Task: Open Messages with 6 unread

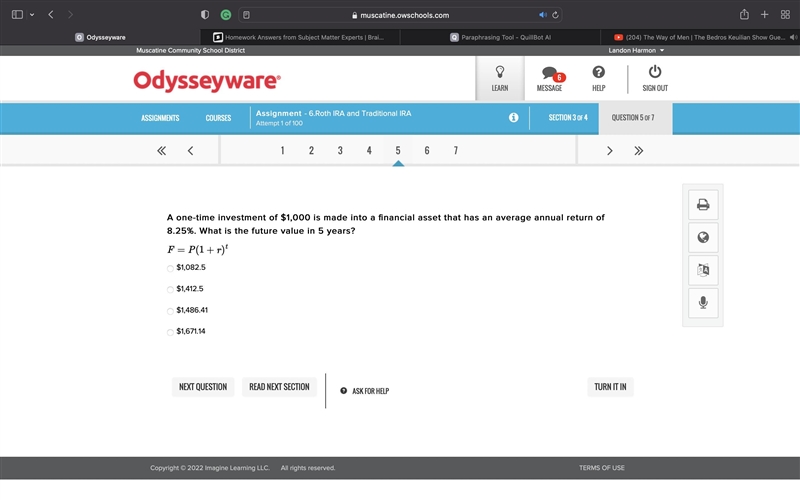Action: tap(549, 79)
